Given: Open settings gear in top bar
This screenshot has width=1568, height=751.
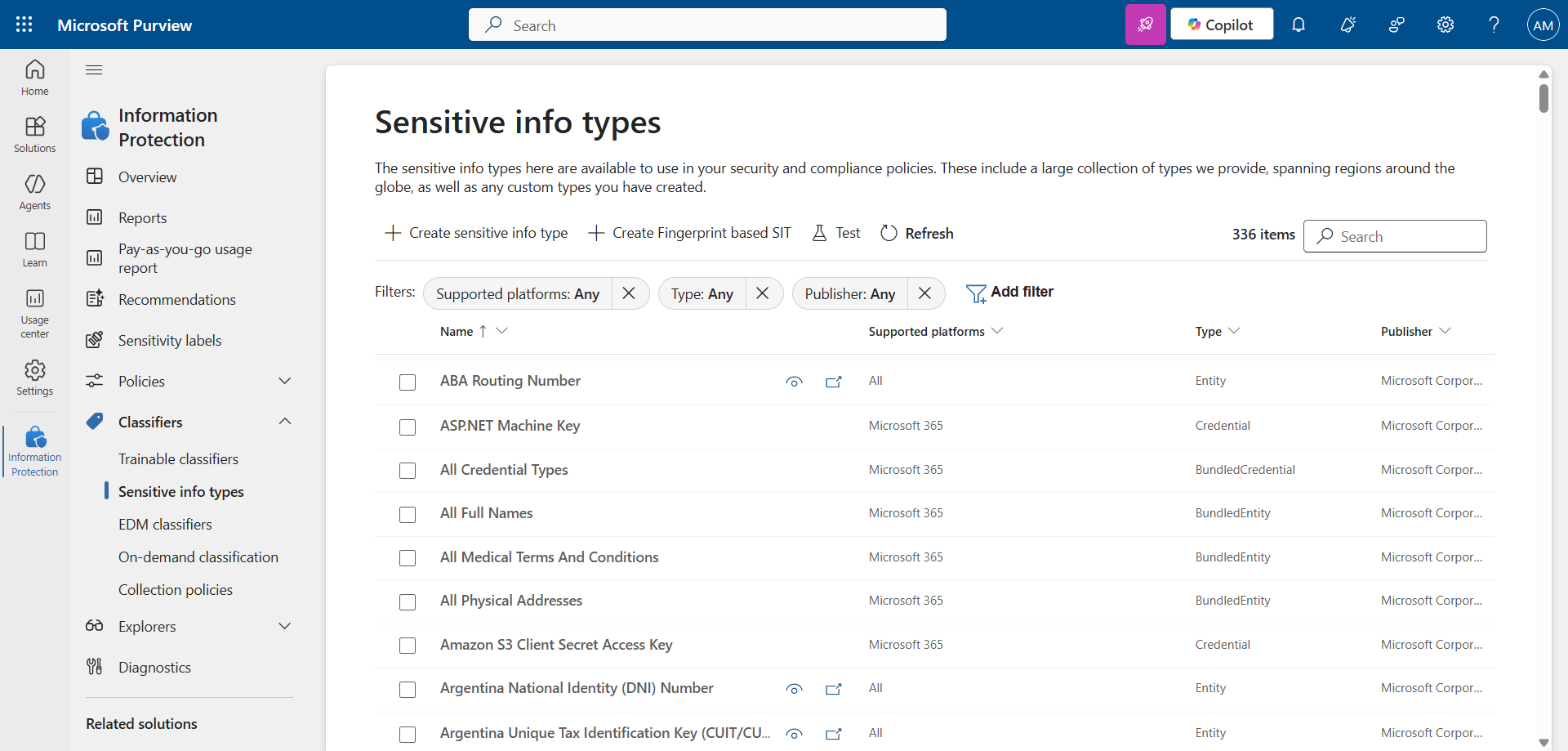Looking at the screenshot, I should click(1445, 25).
